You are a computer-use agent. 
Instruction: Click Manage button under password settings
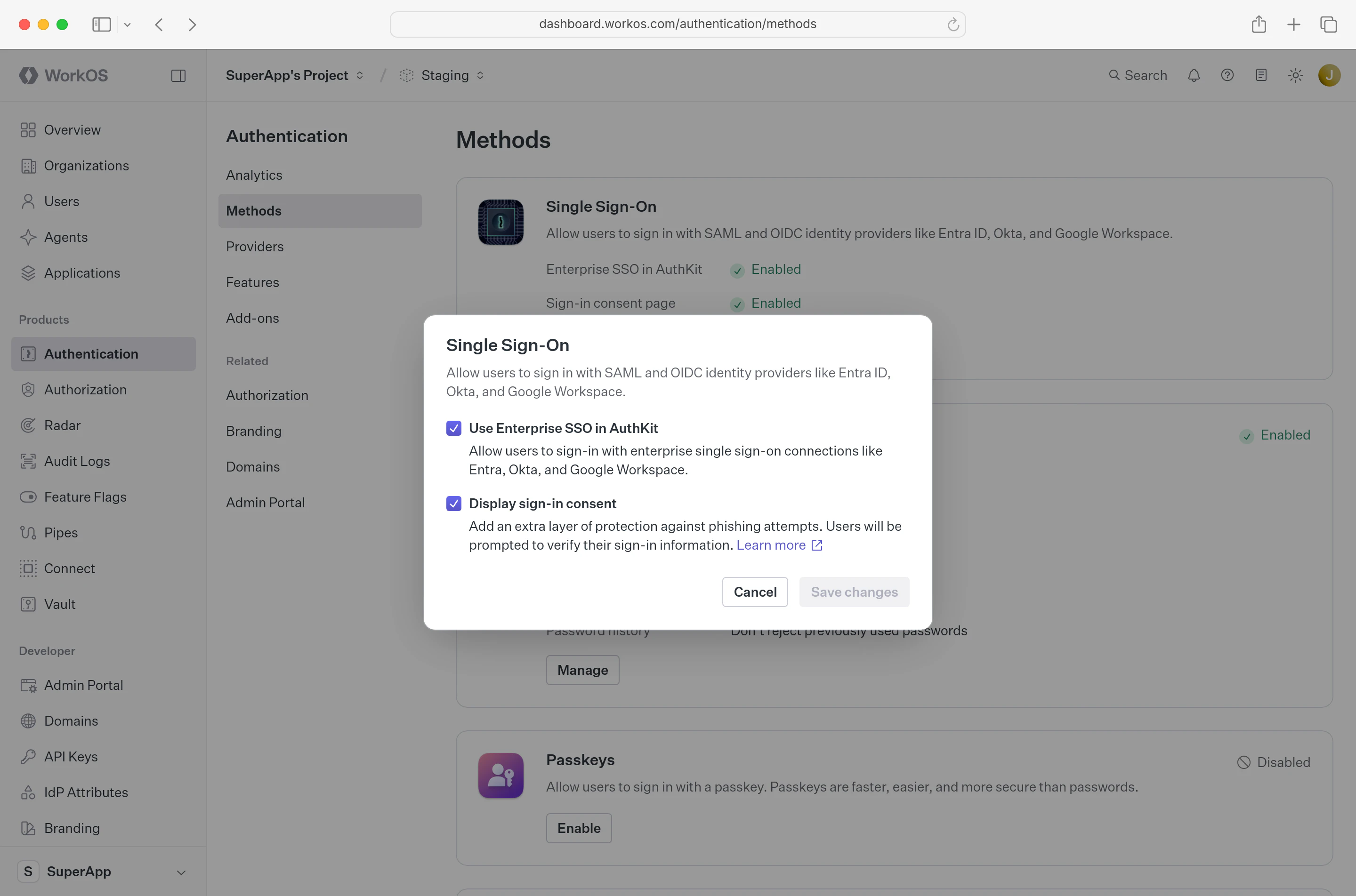pos(582,670)
